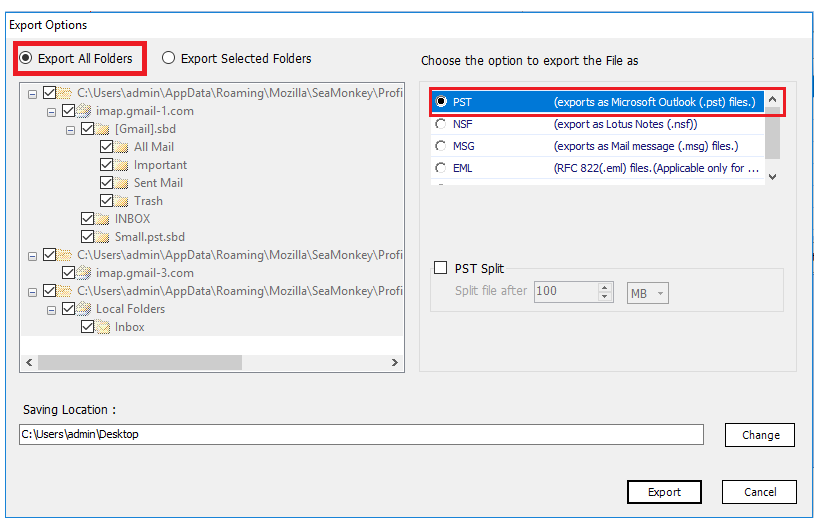Collapse the profile node containing Local Folders
The height and width of the screenshot is (527, 816).
click(x=32, y=292)
